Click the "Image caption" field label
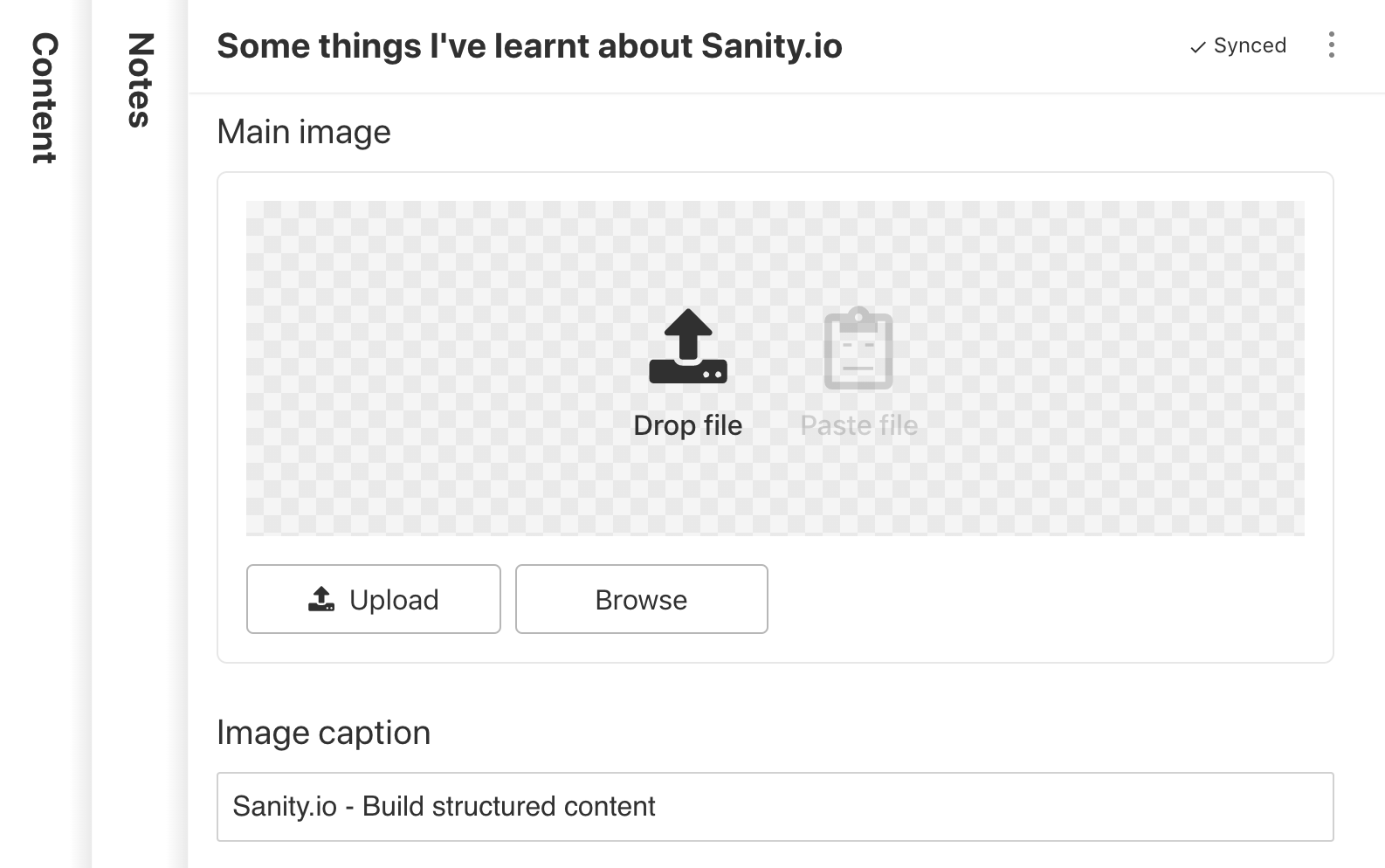Screen dimensions: 1385x868 pos(323,733)
